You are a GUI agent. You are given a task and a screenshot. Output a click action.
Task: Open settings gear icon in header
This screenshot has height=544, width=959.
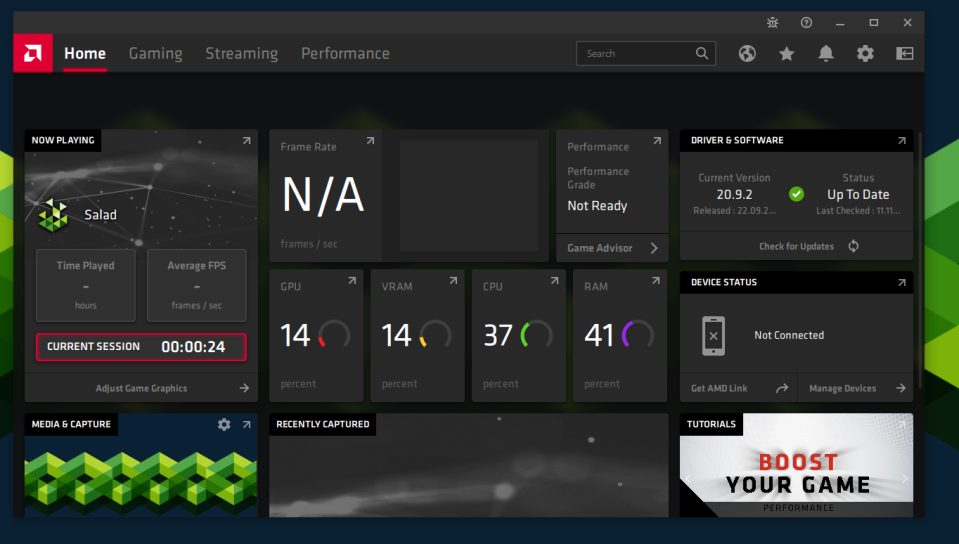click(865, 54)
